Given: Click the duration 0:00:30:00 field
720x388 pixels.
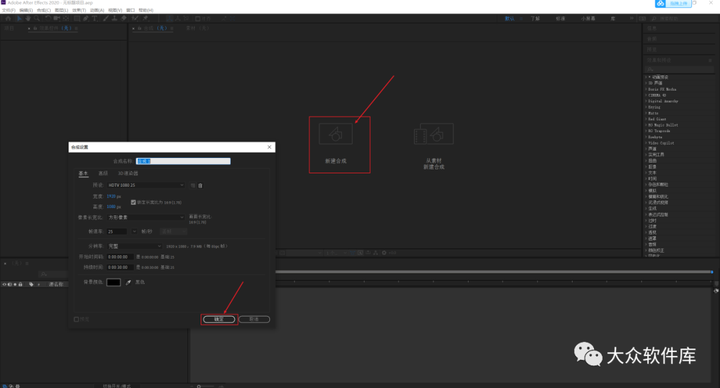Looking at the screenshot, I should 120,267.
